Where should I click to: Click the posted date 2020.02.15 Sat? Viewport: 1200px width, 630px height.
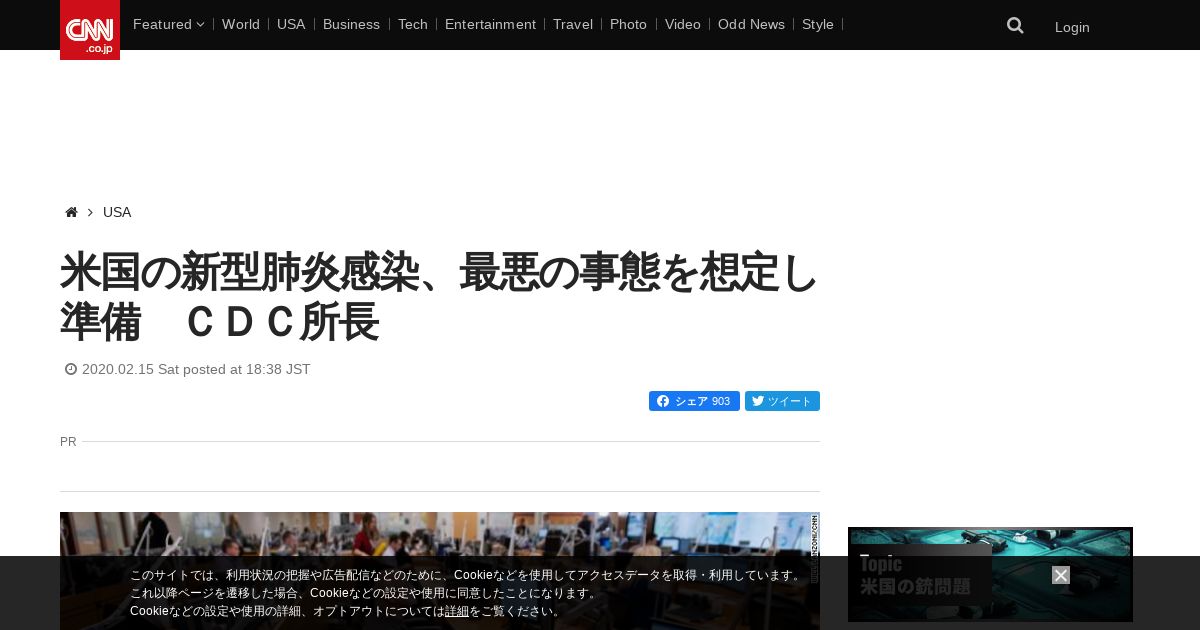point(196,369)
